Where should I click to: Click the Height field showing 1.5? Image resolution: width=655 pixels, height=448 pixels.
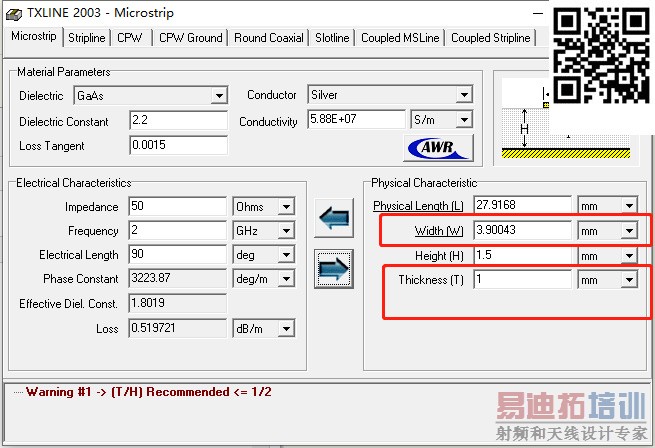pos(523,255)
